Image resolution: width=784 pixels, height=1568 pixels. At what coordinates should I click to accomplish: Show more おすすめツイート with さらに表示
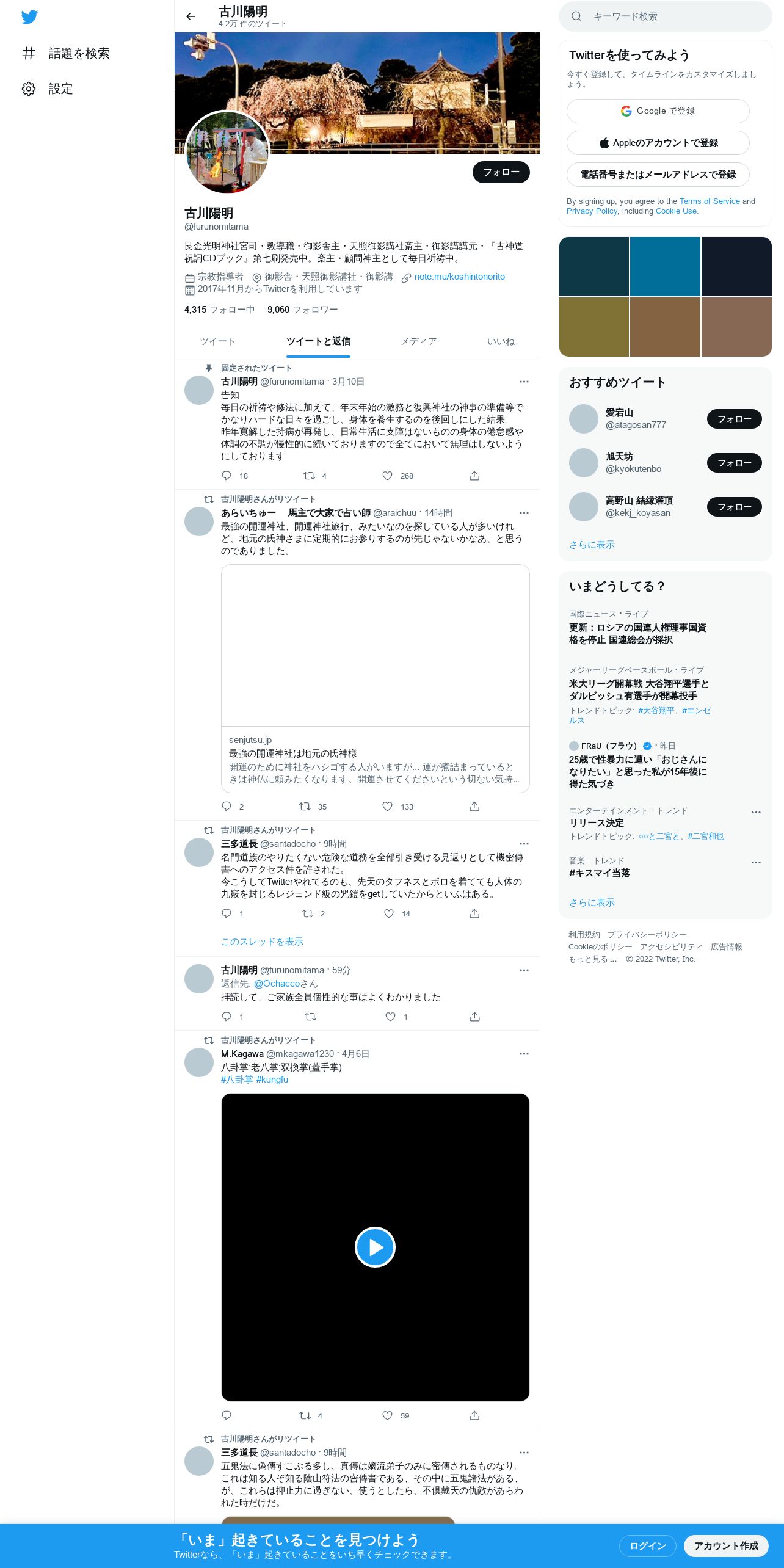tap(592, 545)
